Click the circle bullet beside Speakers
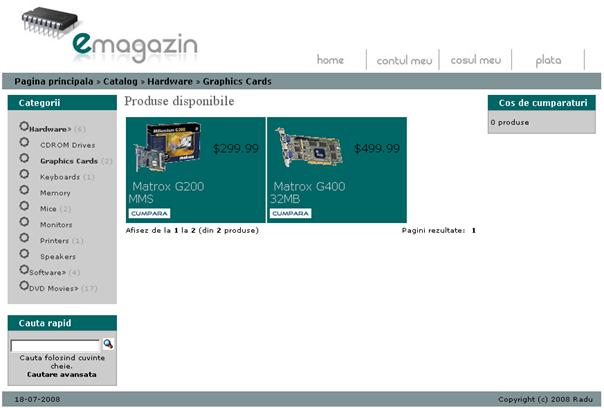This screenshot has height=408, width=604. point(24,254)
